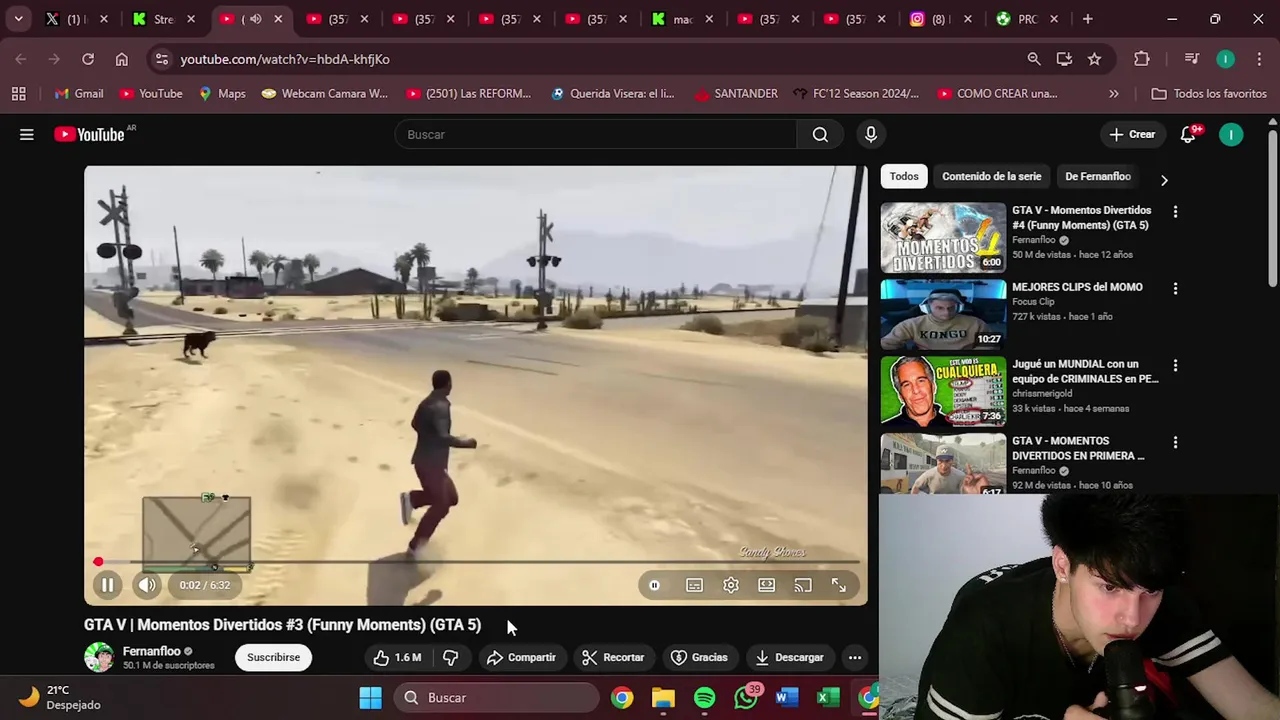The height and width of the screenshot is (720, 1280).
Task: Pause the playing video
Action: [x=107, y=585]
